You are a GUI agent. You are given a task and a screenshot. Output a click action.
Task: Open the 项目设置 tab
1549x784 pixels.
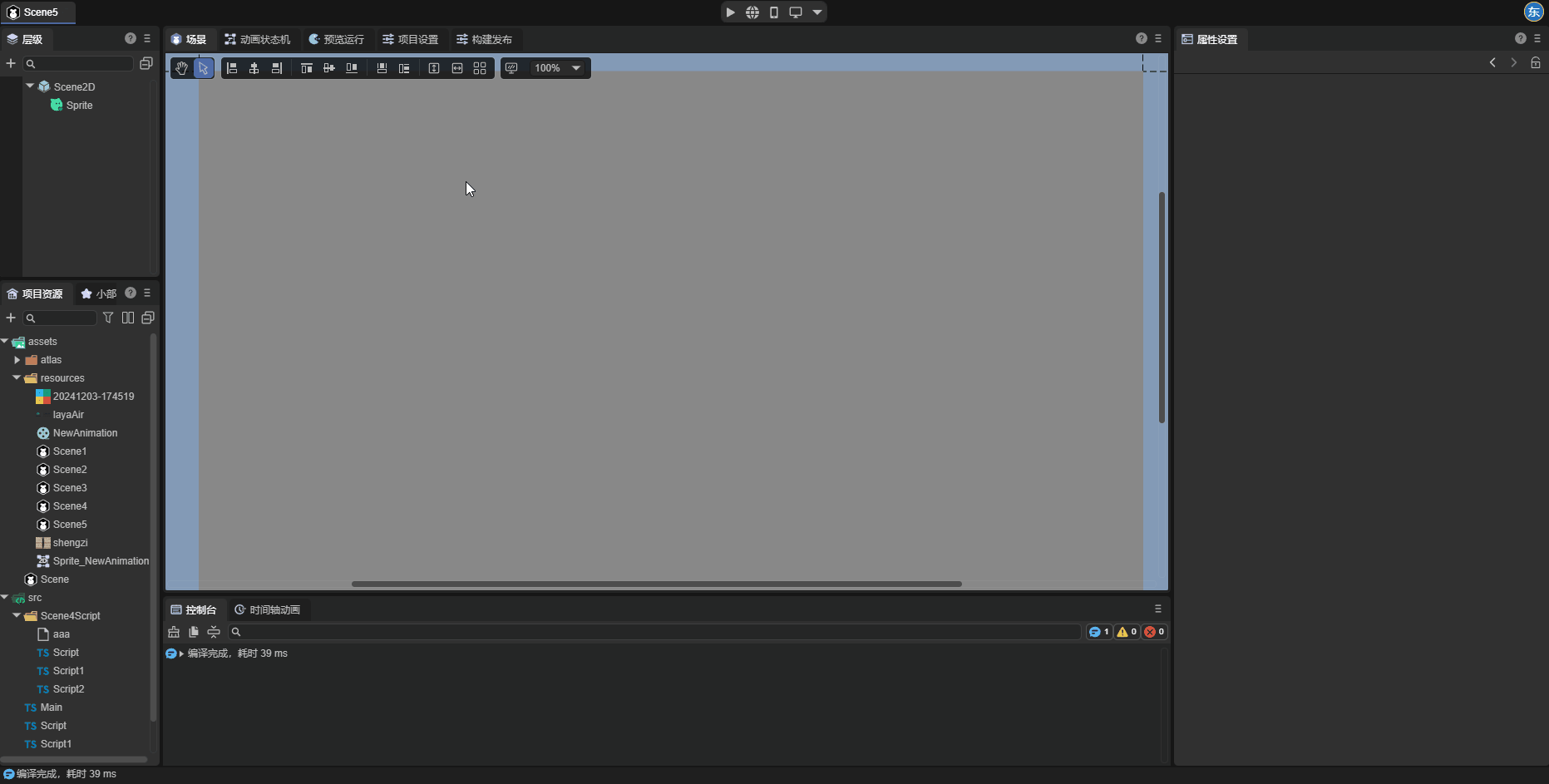pyautogui.click(x=410, y=39)
